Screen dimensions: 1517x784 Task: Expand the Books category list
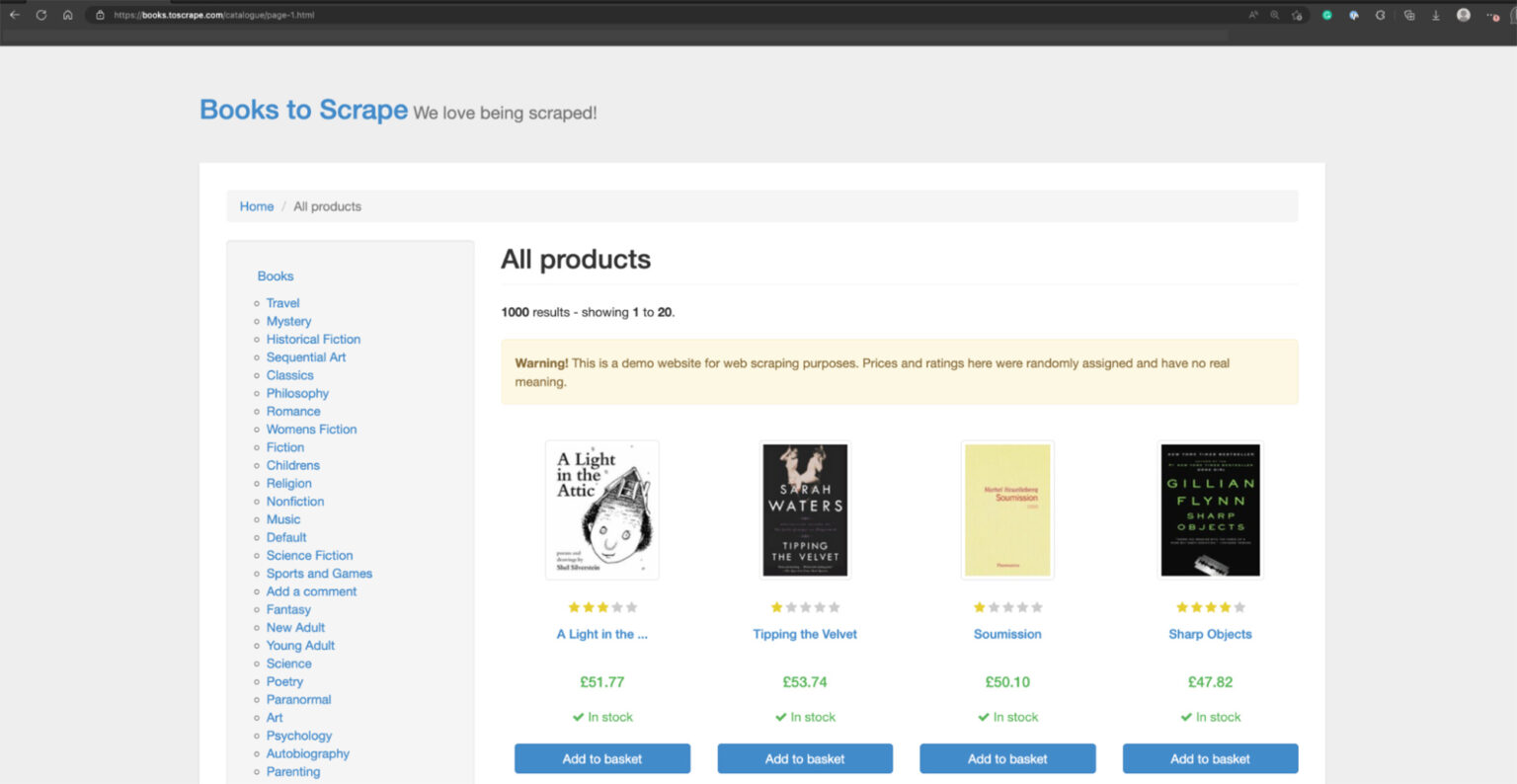click(x=276, y=275)
